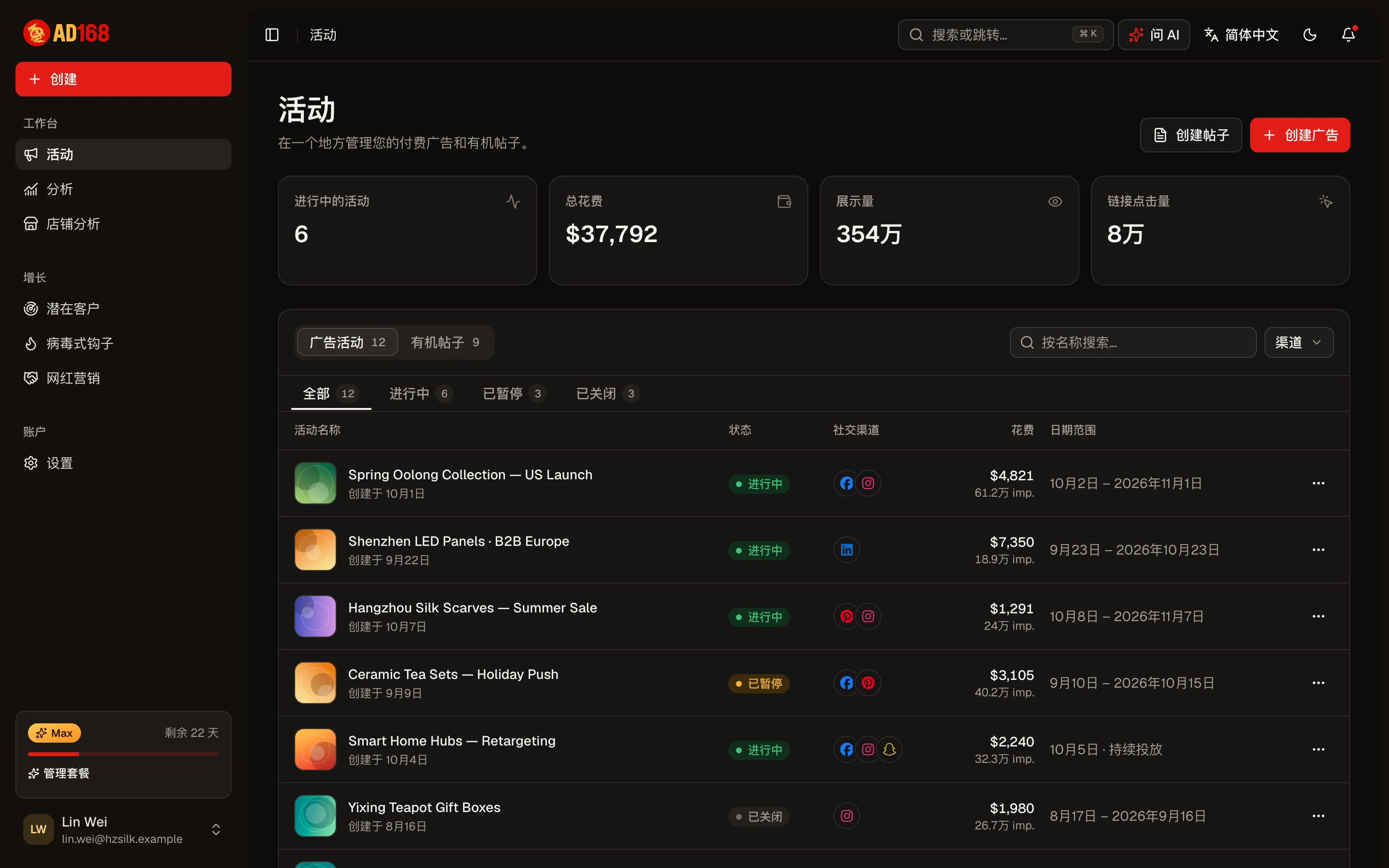Viewport: 1389px width, 868px height.
Task: Click the Max plan usage progress bar
Action: 123,754
